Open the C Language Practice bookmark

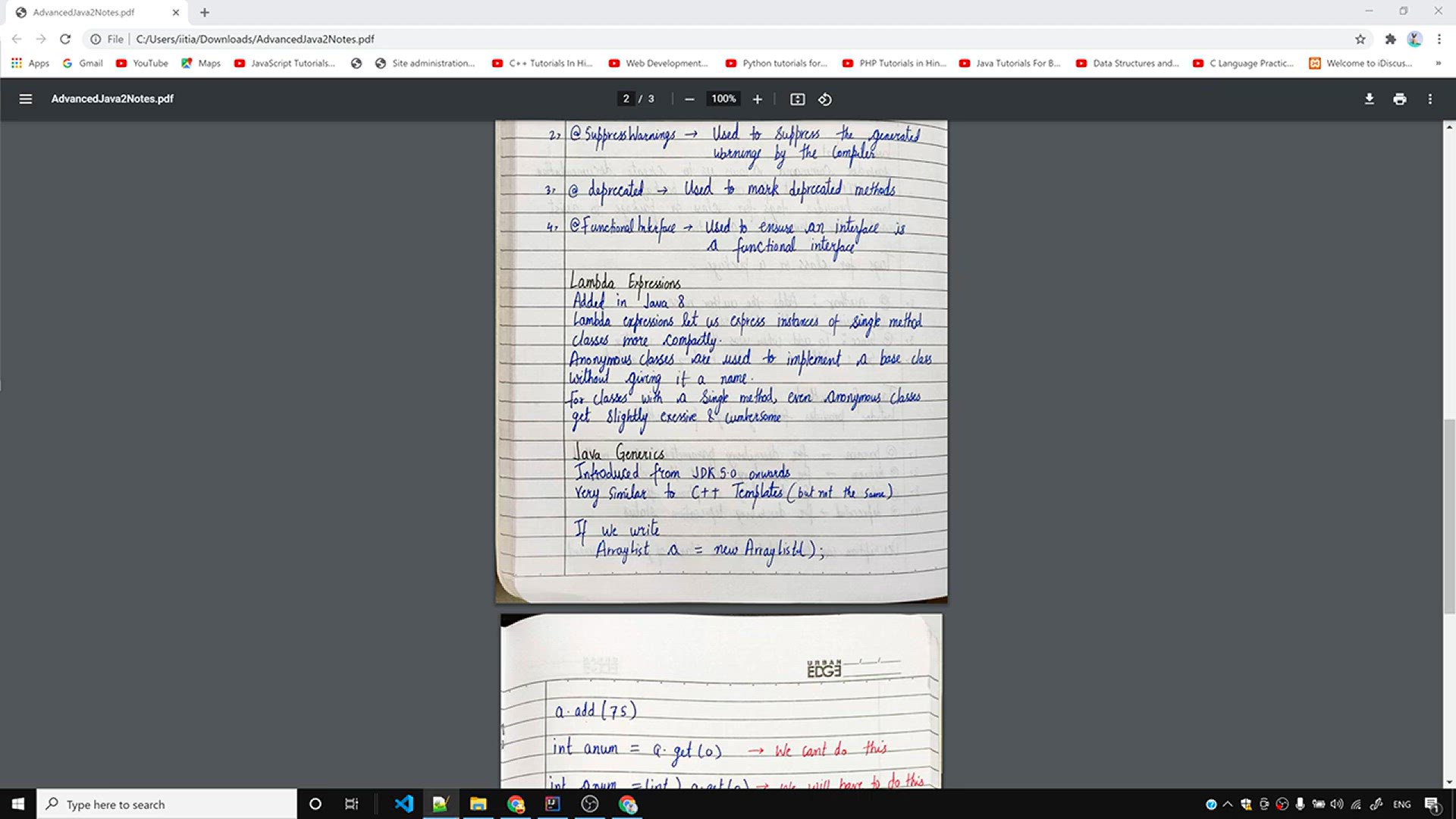[x=1244, y=63]
